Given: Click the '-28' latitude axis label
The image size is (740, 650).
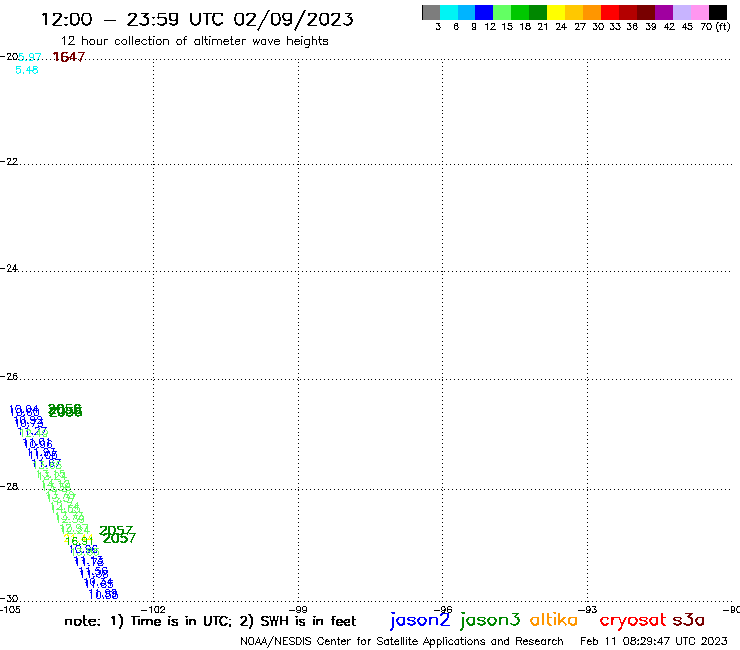Looking at the screenshot, I should coord(9,487).
